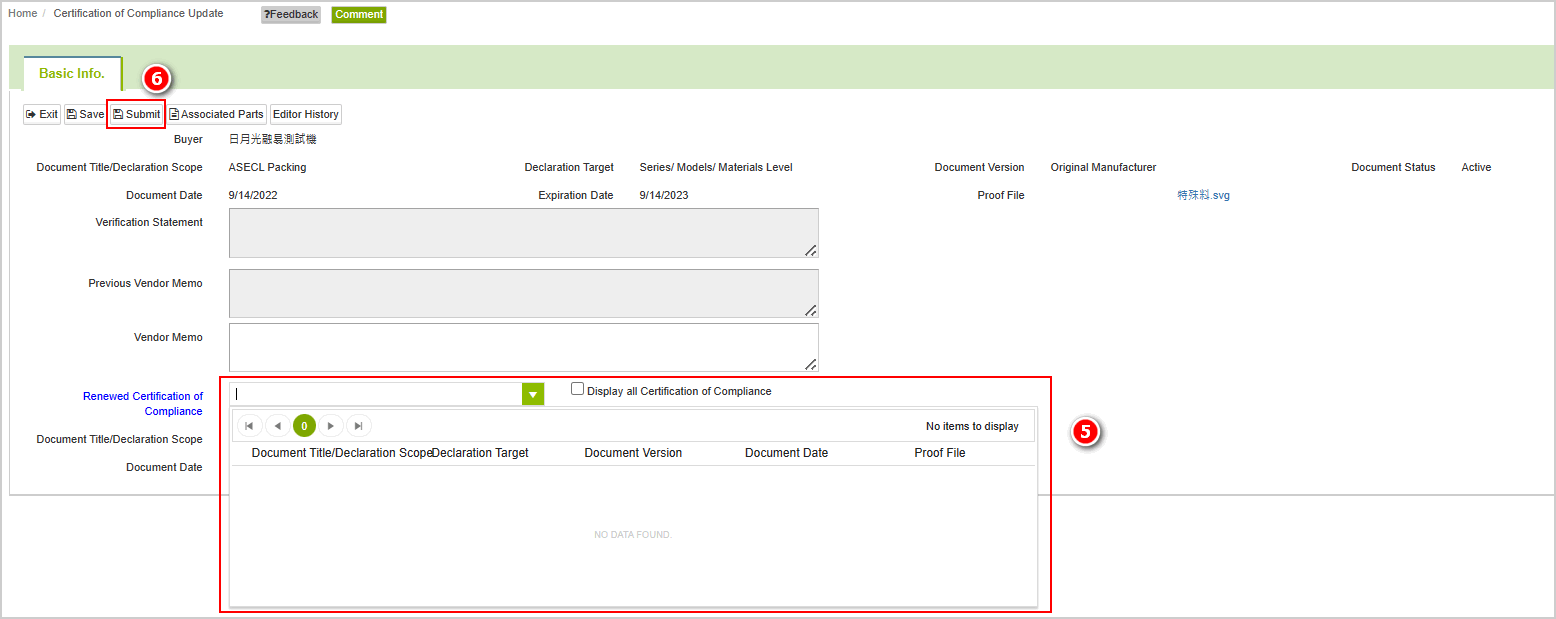Sort by Document Date column header
1556x619 pixels.
[x=786, y=453]
